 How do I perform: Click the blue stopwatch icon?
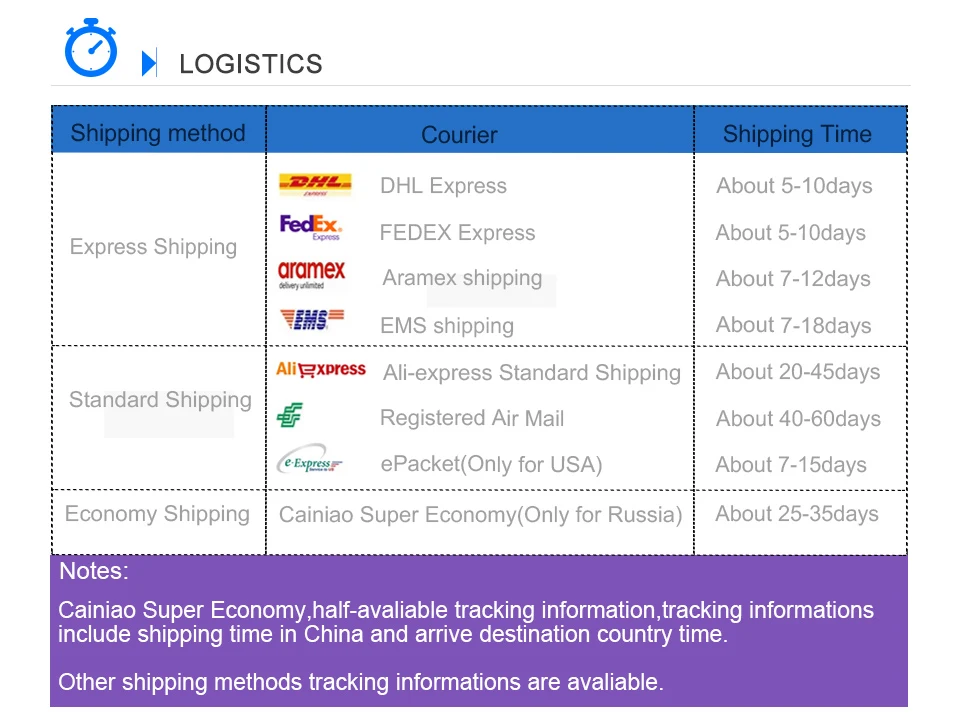tap(91, 48)
